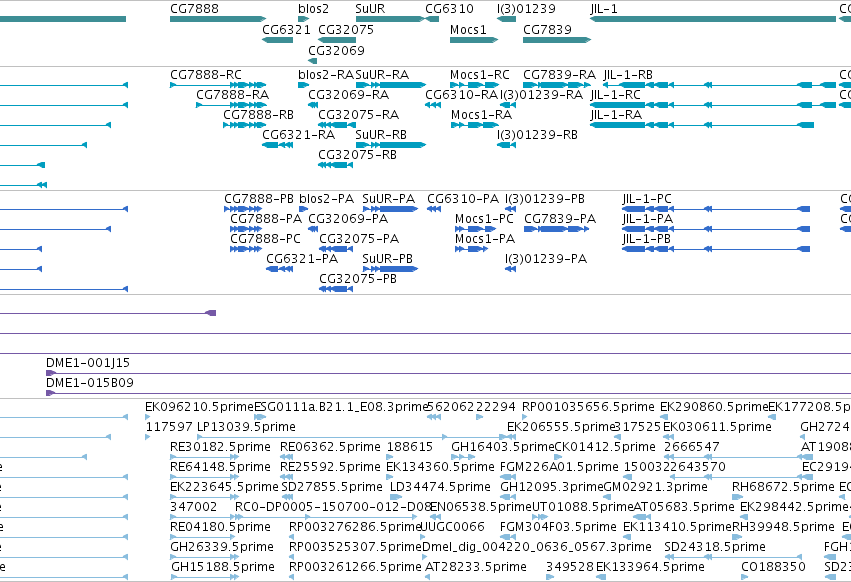Select EST AT28233.5prime
The height and width of the screenshot is (582, 851).
(x=475, y=567)
